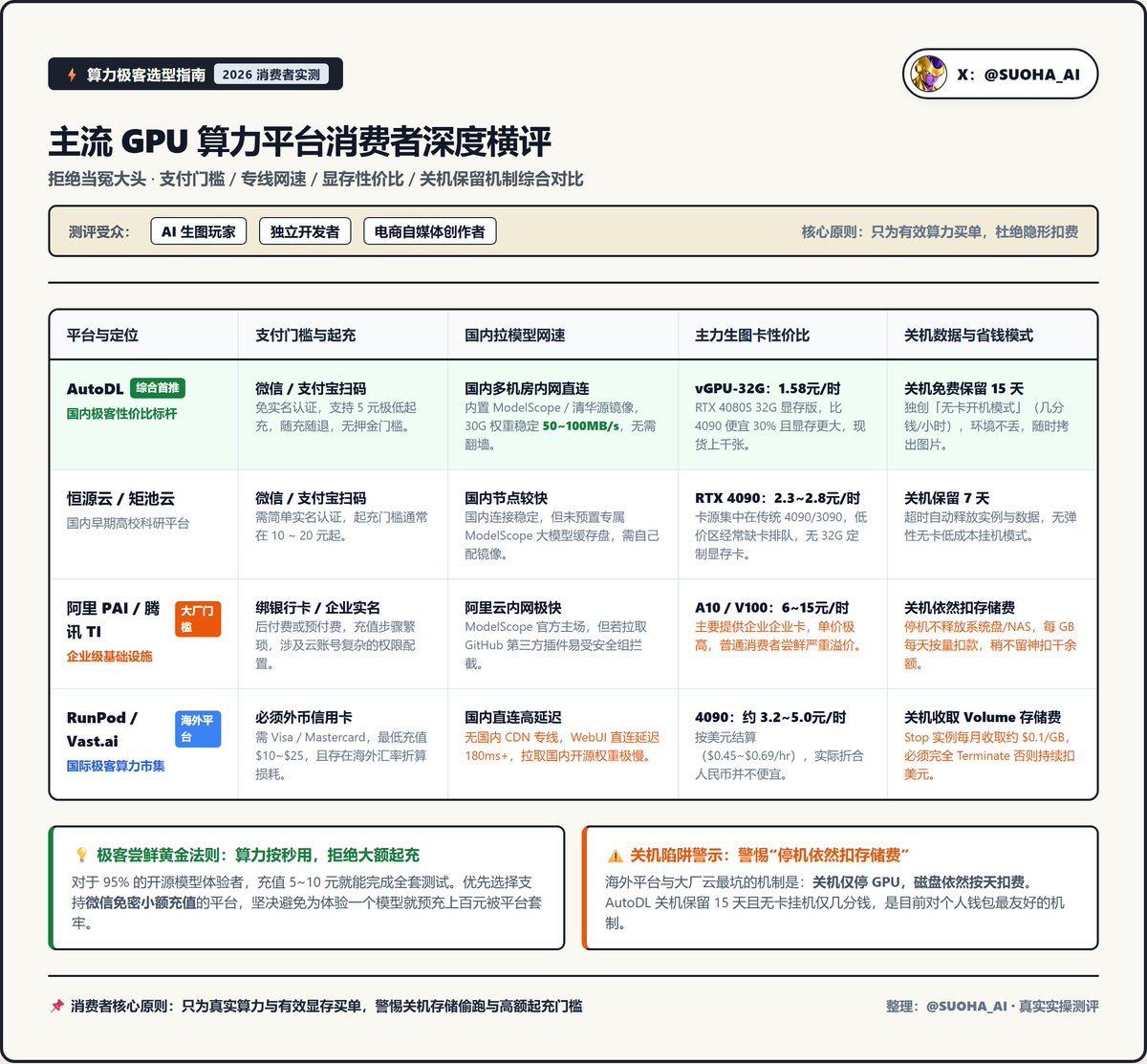This screenshot has width=1147, height=1064.
Task: Click the '国内拉模型网速' column header
Action: tap(514, 335)
